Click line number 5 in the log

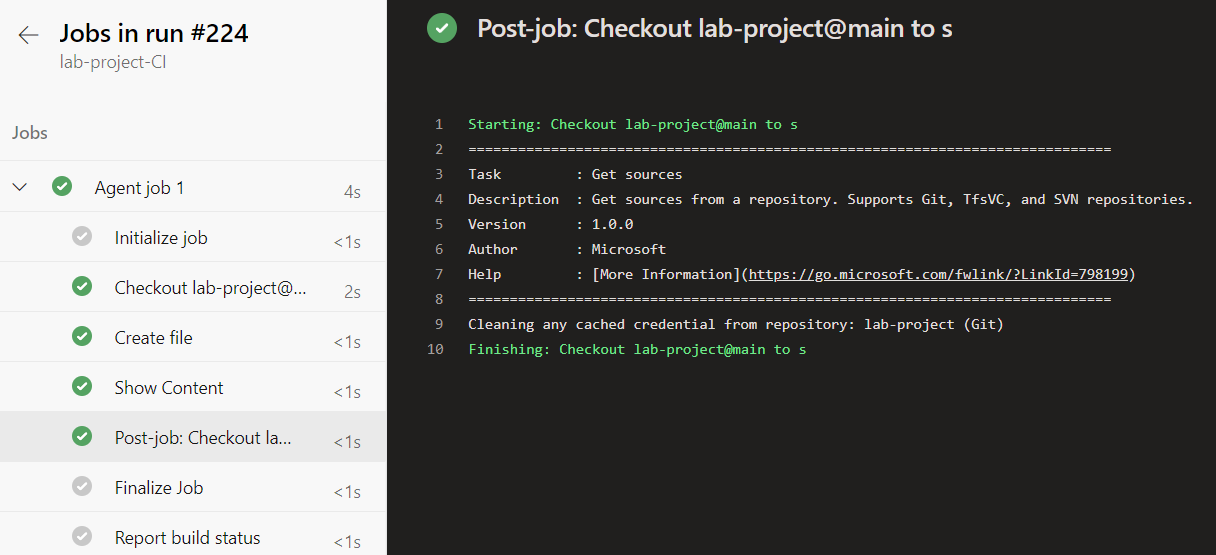(439, 224)
